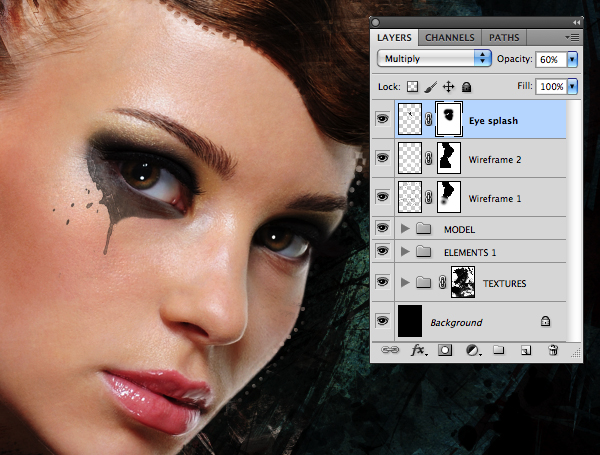Click the Background layer black thumbnail

click(x=410, y=321)
